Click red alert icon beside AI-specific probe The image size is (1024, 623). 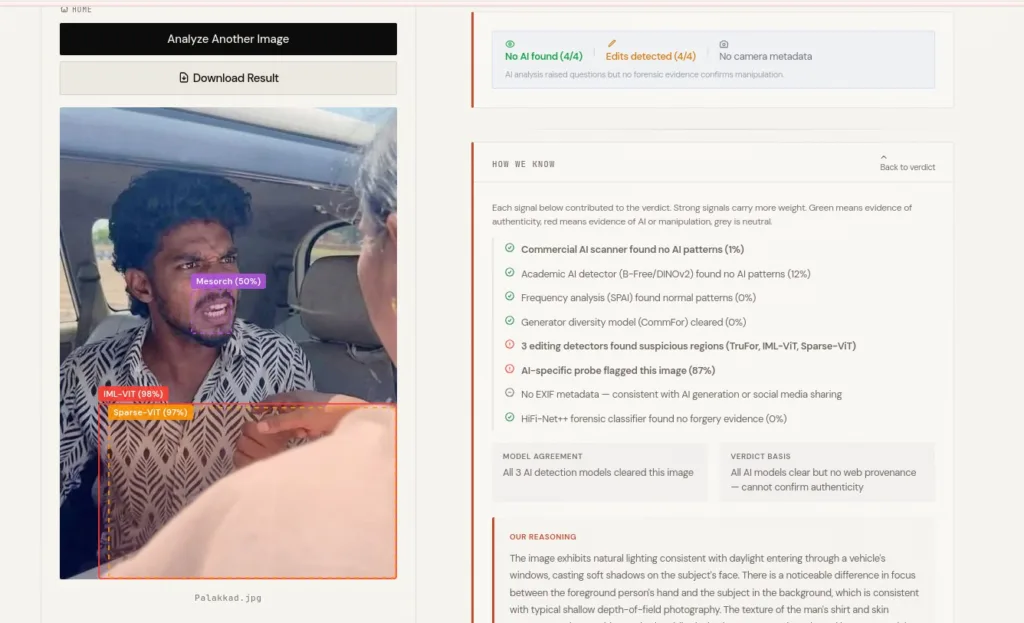(509, 369)
